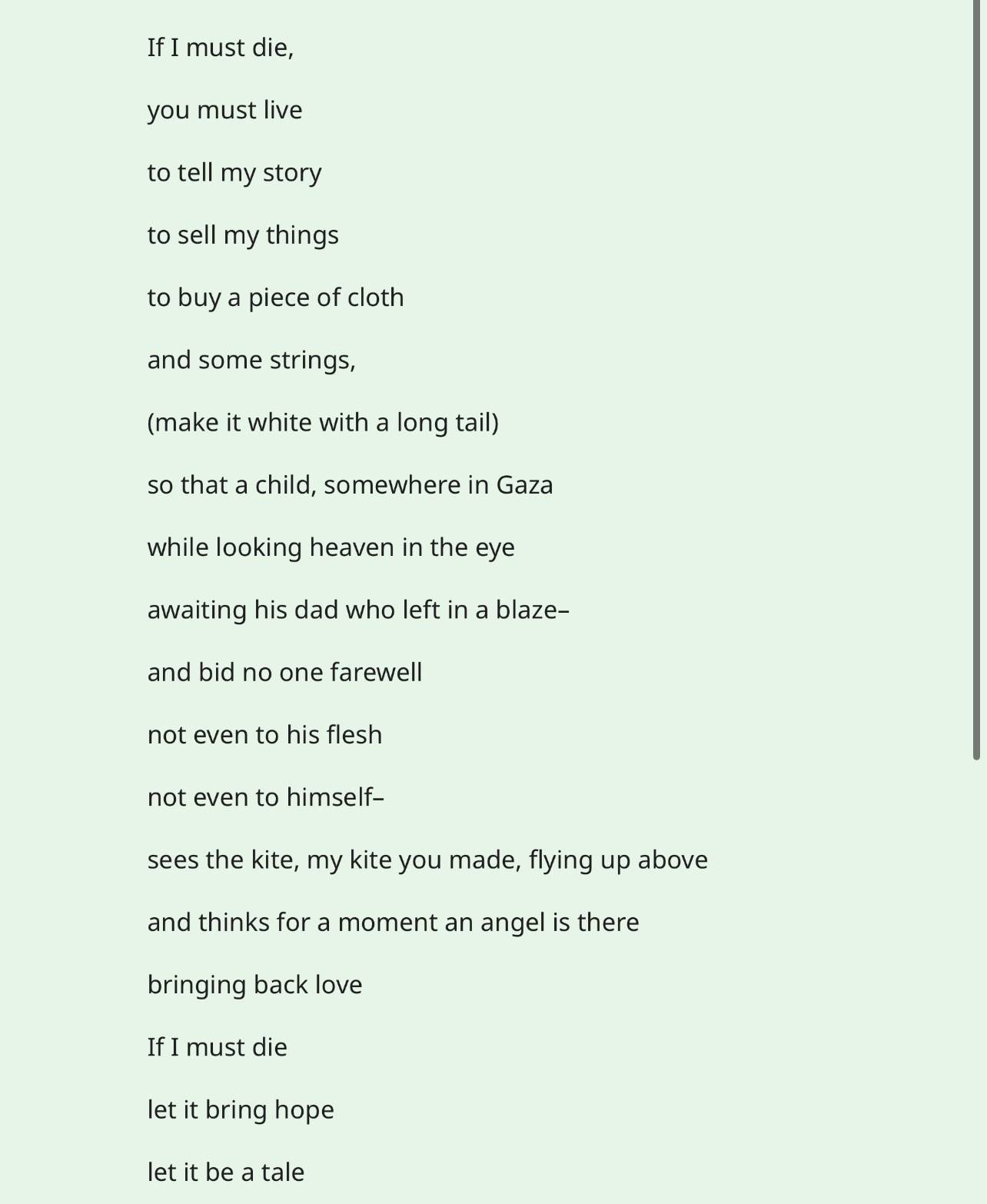Click the scrollbar track below the thumb

click(x=976, y=983)
